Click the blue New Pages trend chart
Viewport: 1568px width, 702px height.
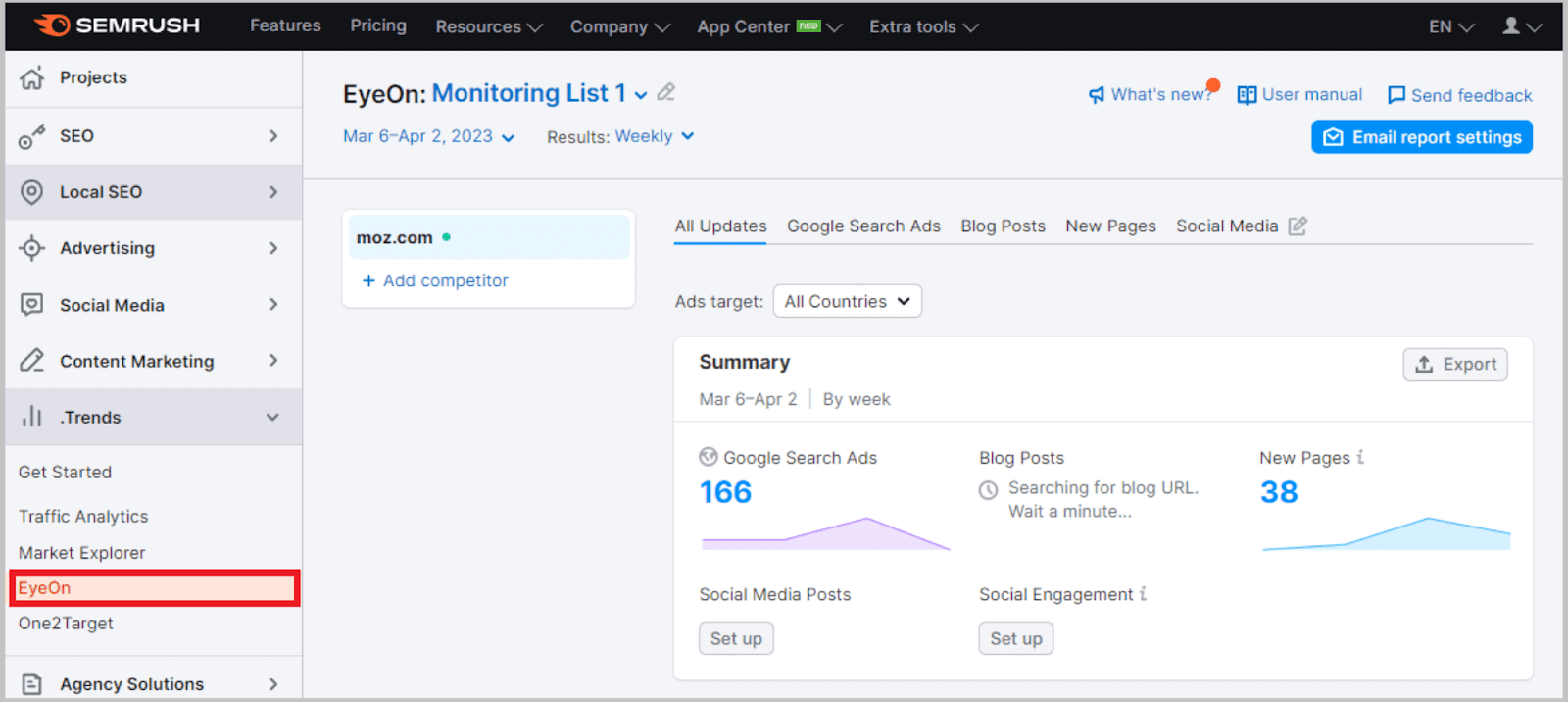coord(1386,533)
